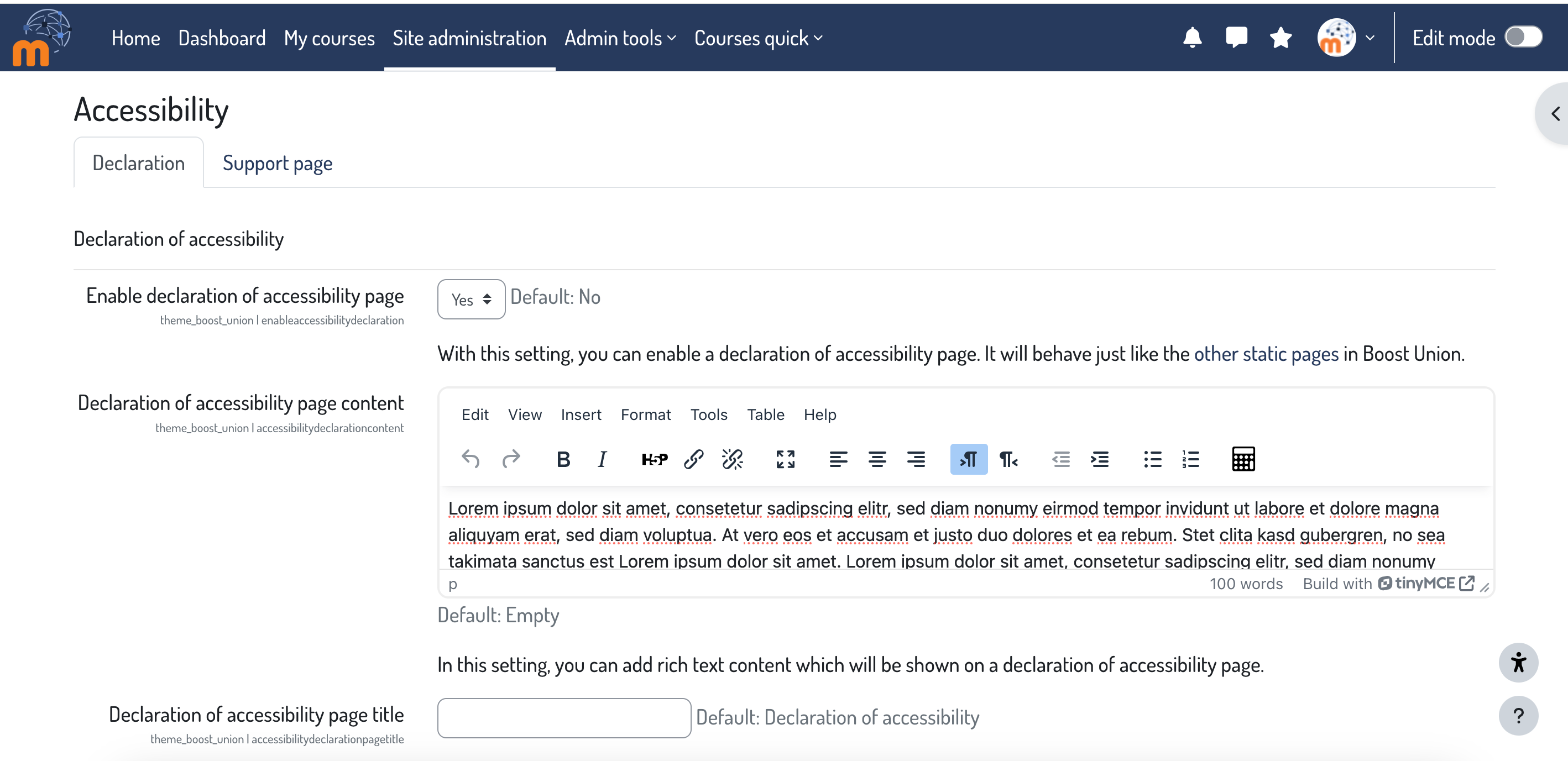This screenshot has height=761, width=1568.
Task: Expand the user menu chevron
Action: click(x=1370, y=38)
